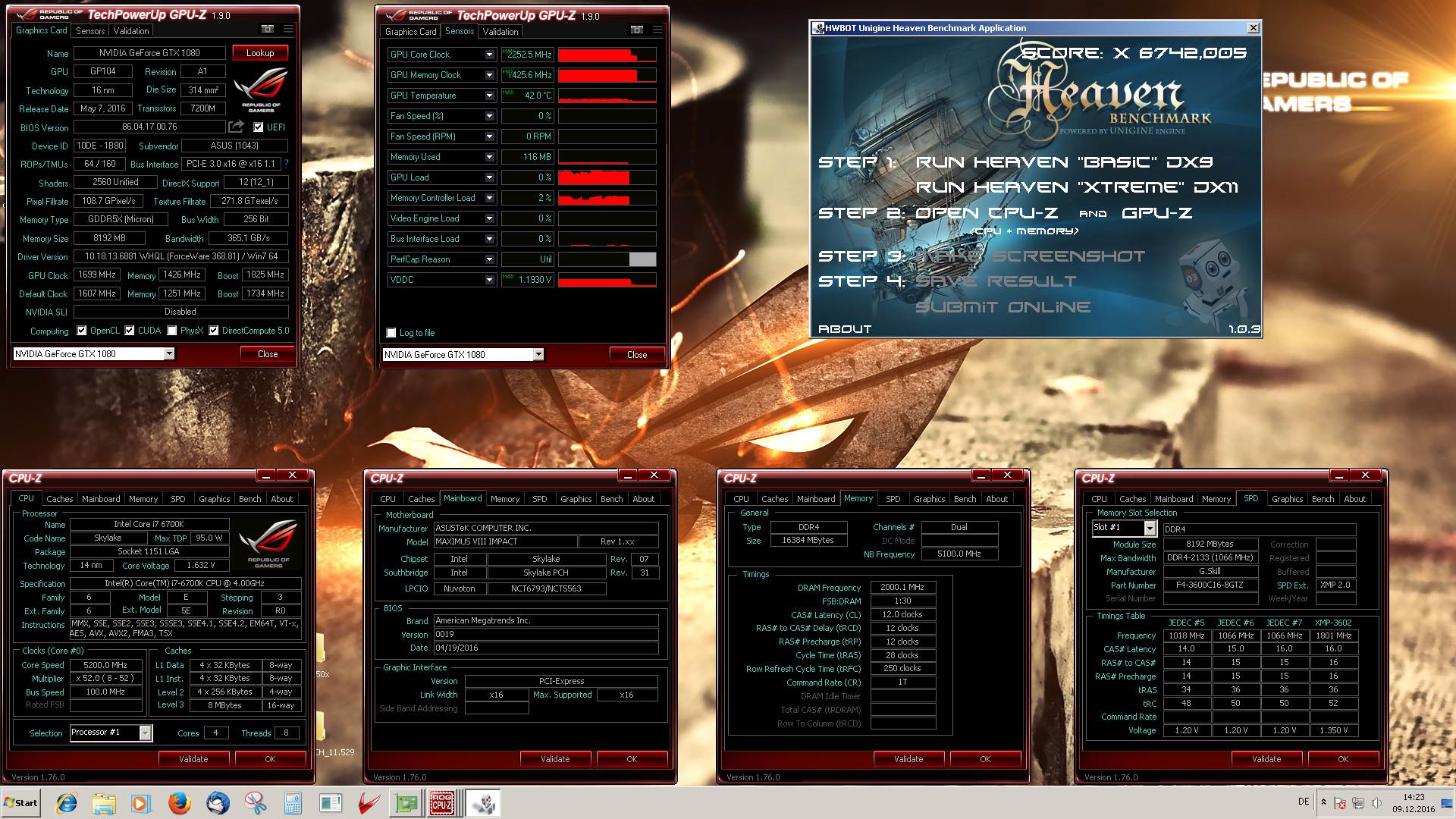Click the BIOS export share icon

[237, 127]
